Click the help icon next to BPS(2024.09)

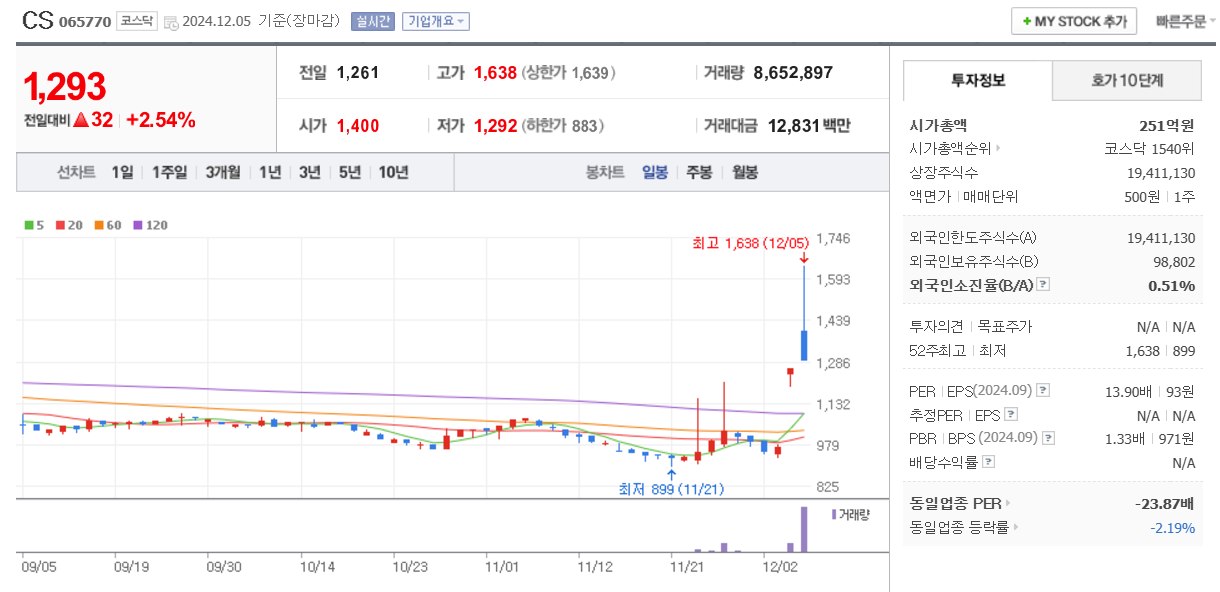(x=1048, y=440)
